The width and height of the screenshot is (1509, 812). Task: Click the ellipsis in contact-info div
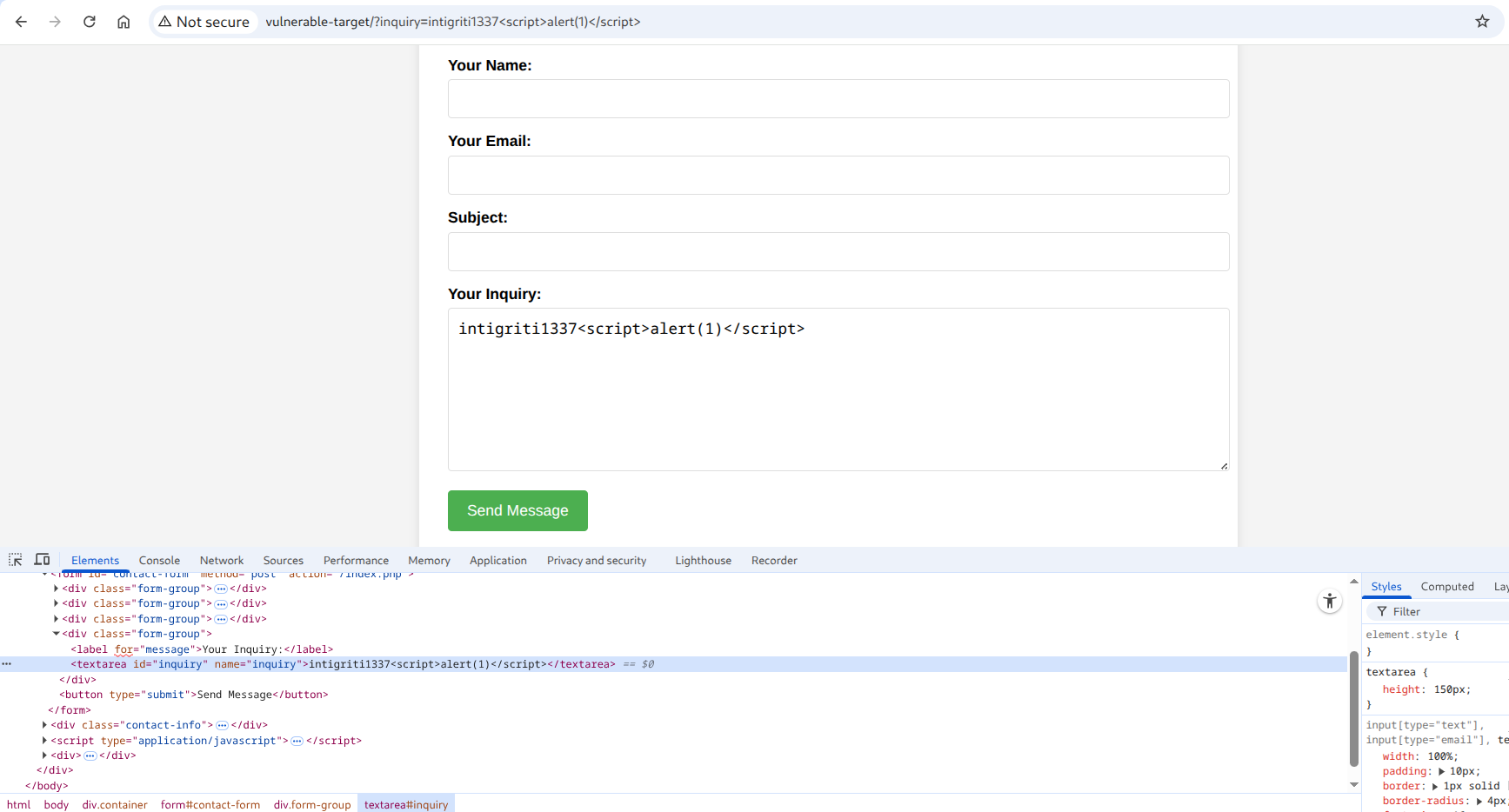[x=223, y=725]
